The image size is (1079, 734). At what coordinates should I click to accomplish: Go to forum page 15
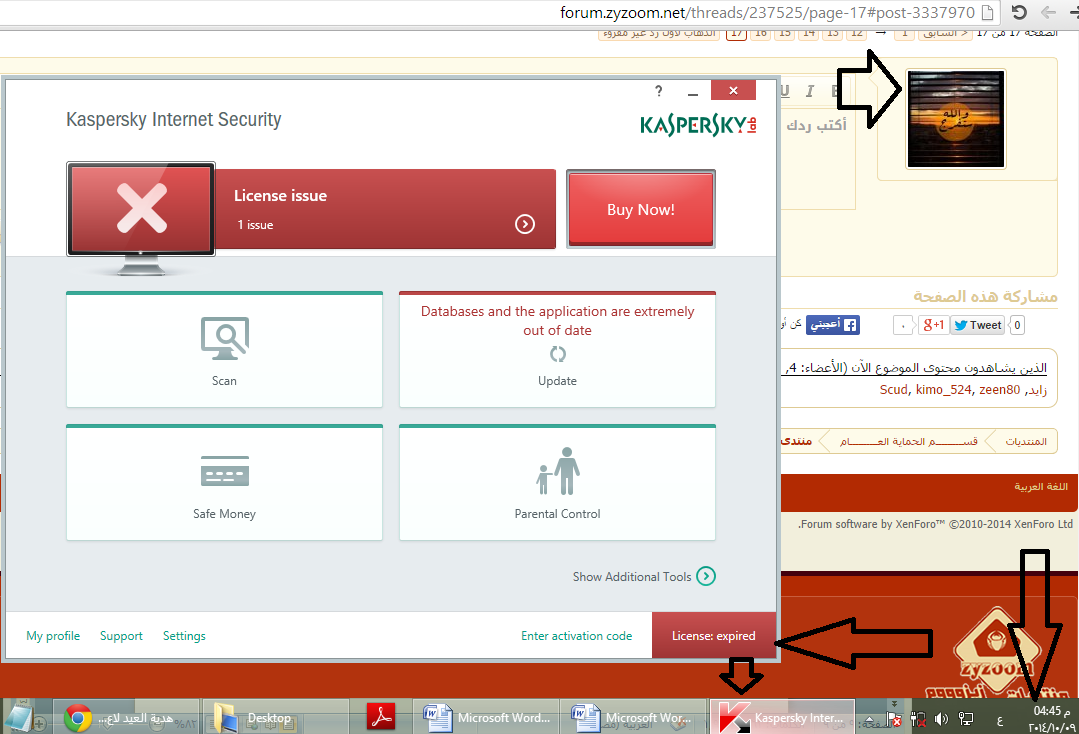coord(784,33)
